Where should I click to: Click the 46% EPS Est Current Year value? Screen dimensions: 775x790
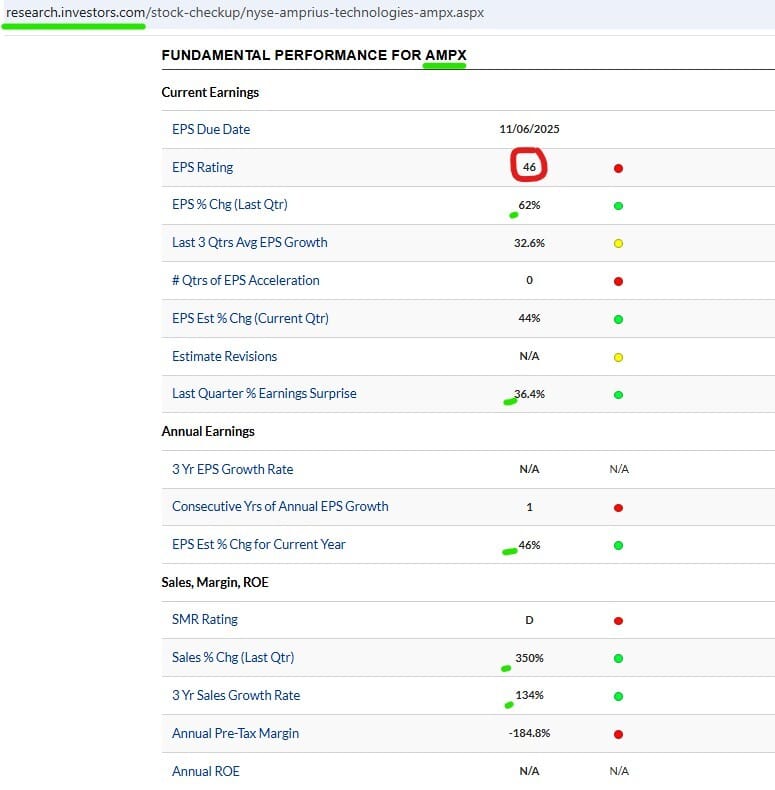pyautogui.click(x=529, y=545)
